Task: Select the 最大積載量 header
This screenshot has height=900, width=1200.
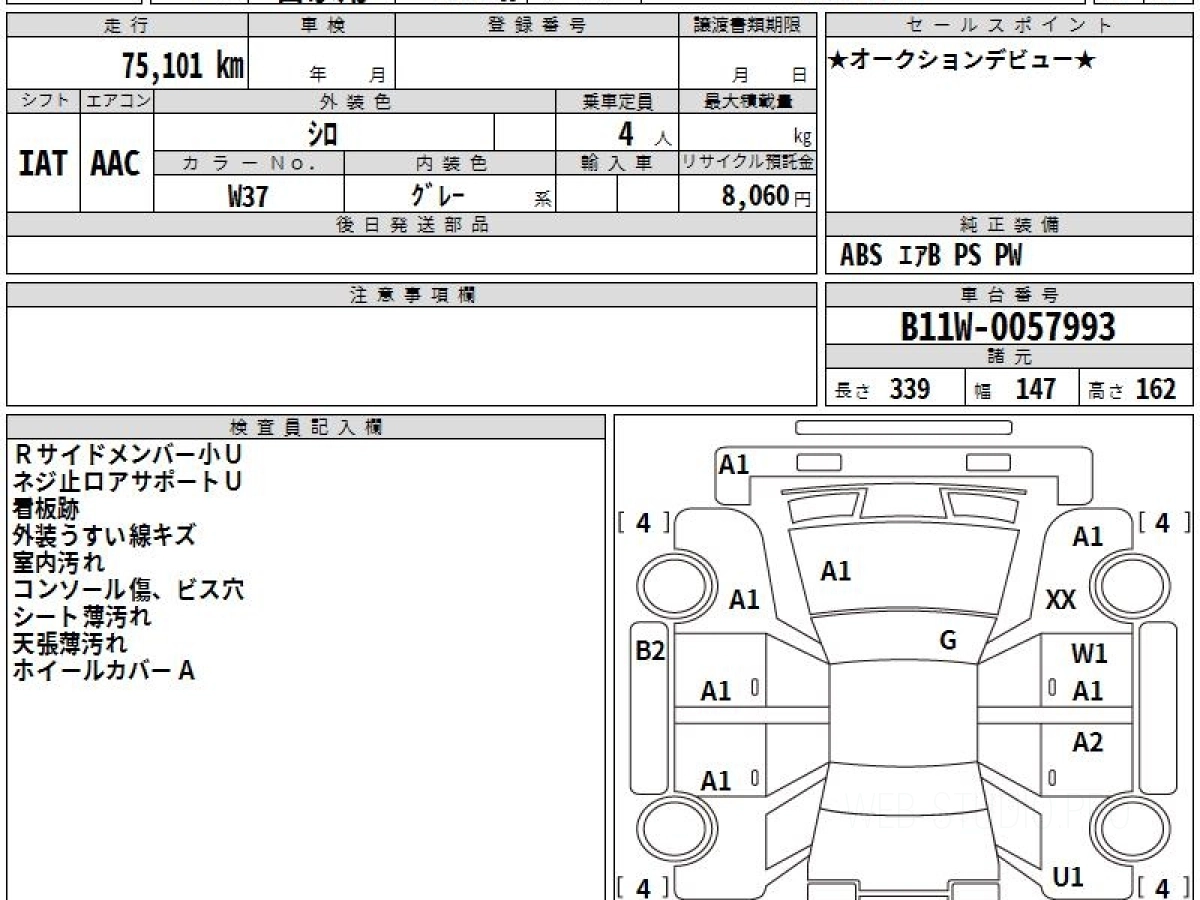Action: click(x=747, y=101)
